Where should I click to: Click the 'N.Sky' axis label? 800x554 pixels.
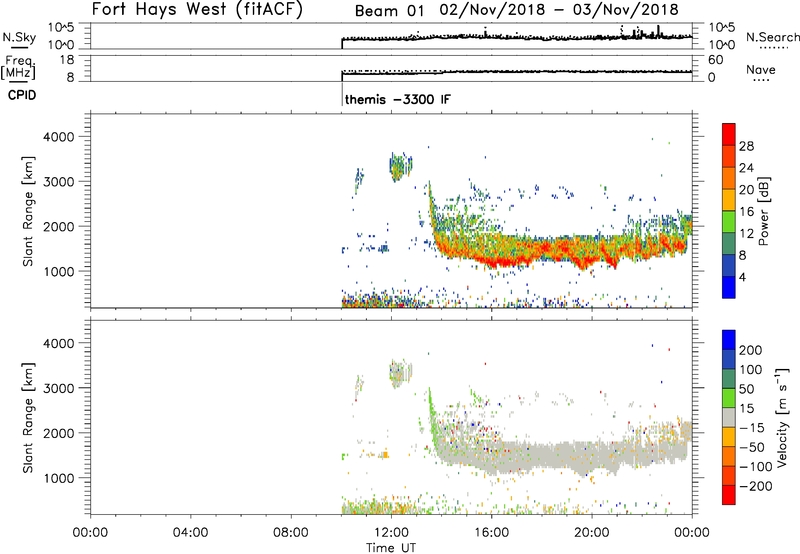(x=19, y=37)
